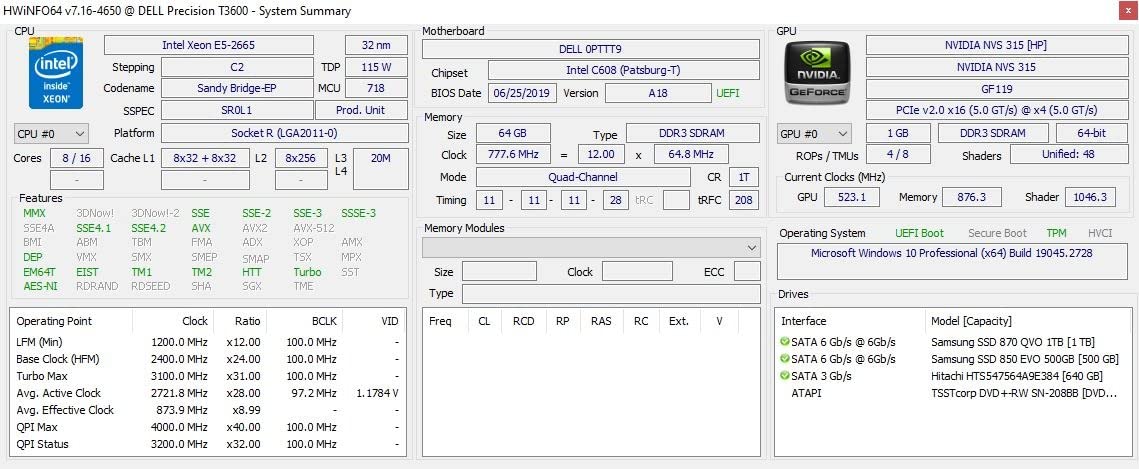The image size is (1139, 469).
Task: Select the Stepping value C2
Action: point(237,68)
